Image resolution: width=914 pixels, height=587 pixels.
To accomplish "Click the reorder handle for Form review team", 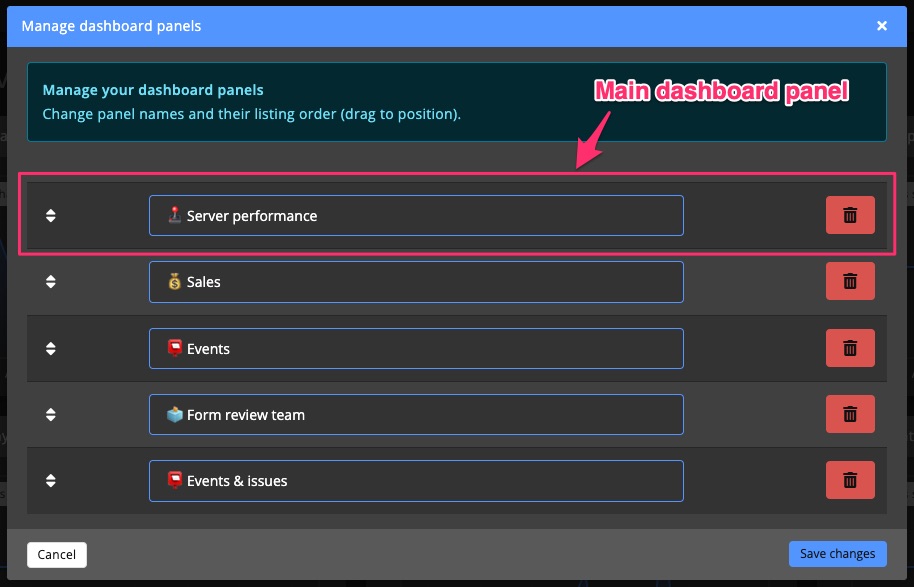I will [51, 414].
